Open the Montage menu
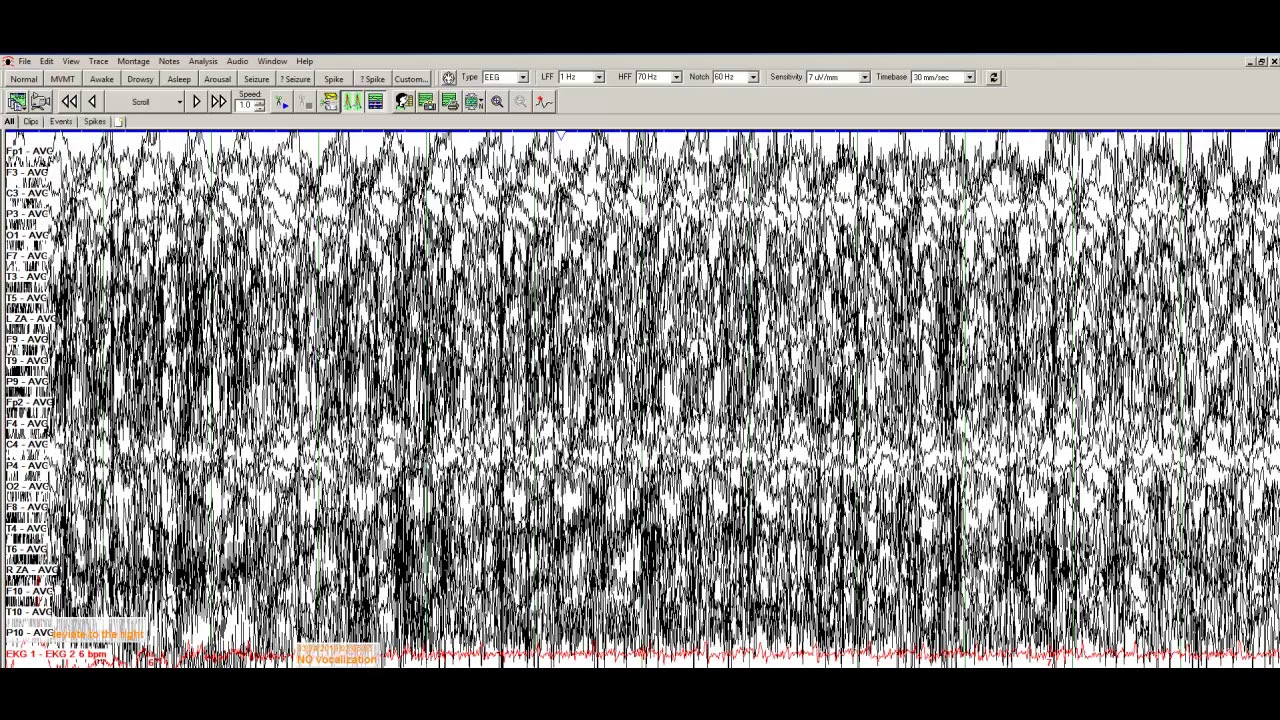 tap(133, 61)
